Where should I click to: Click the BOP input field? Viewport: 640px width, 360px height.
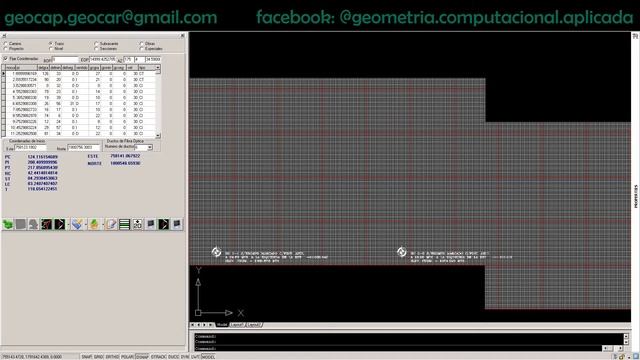tap(65, 60)
